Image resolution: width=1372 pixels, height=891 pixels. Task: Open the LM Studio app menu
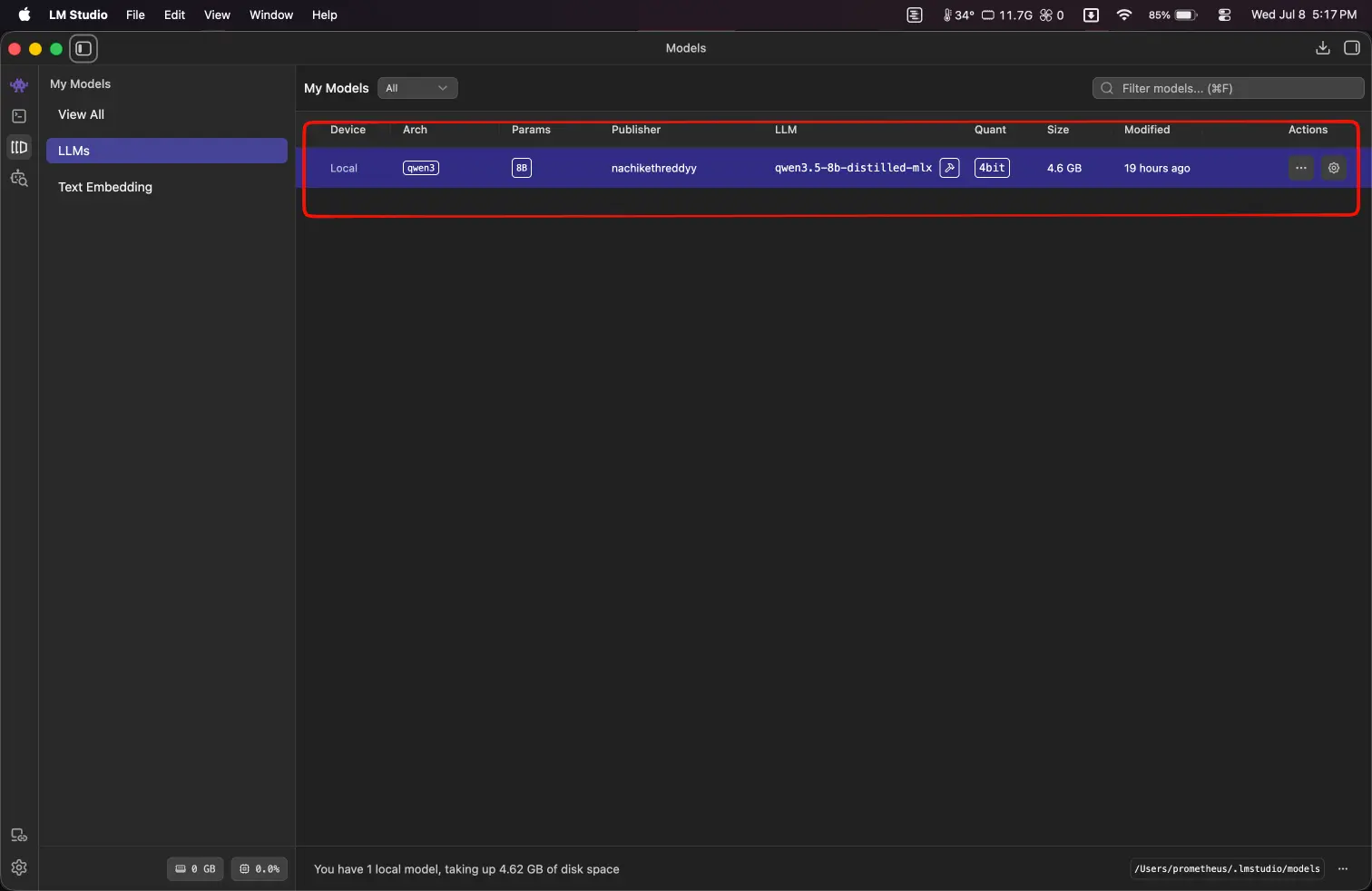(78, 15)
